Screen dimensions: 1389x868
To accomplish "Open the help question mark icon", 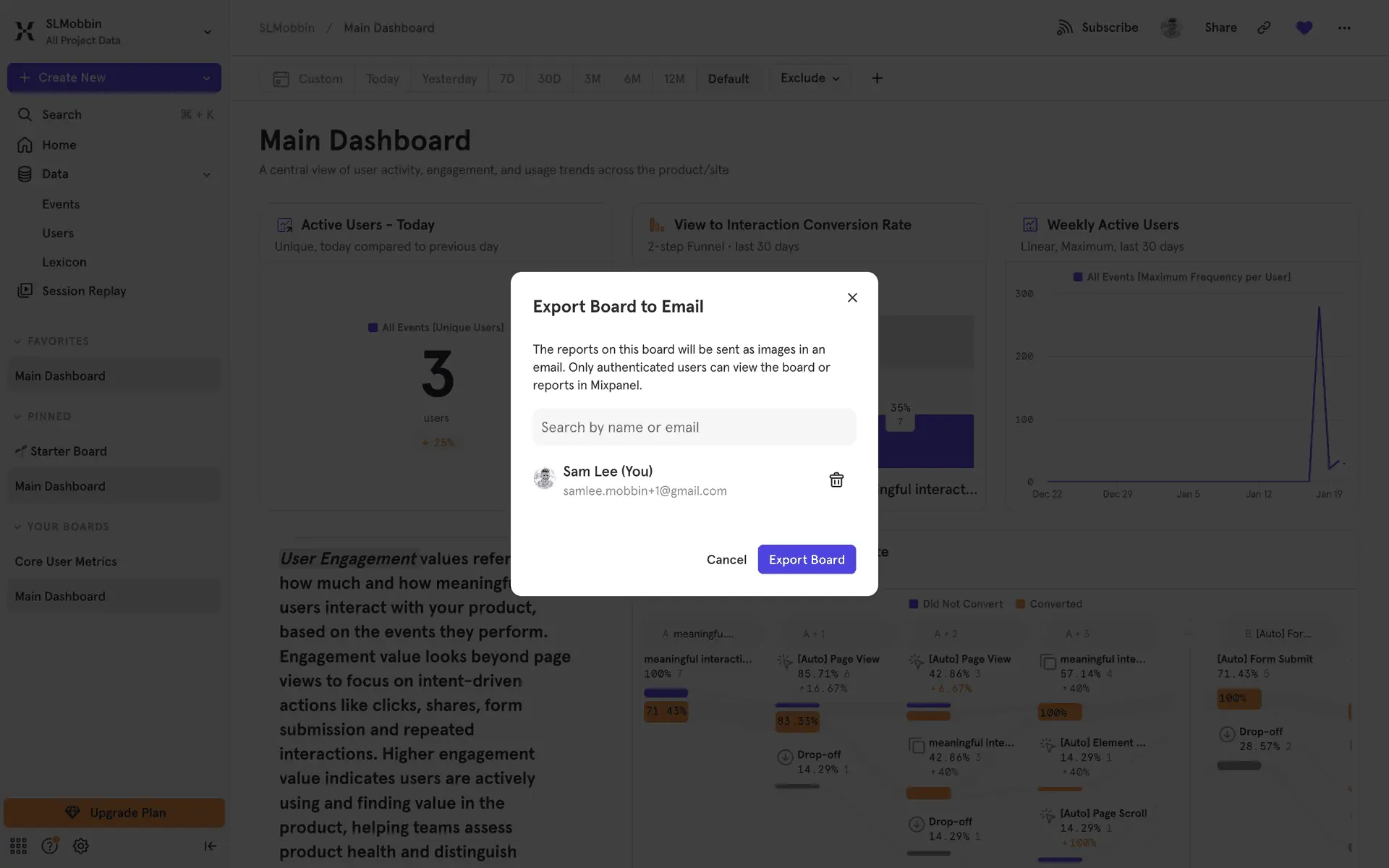I will point(49,846).
